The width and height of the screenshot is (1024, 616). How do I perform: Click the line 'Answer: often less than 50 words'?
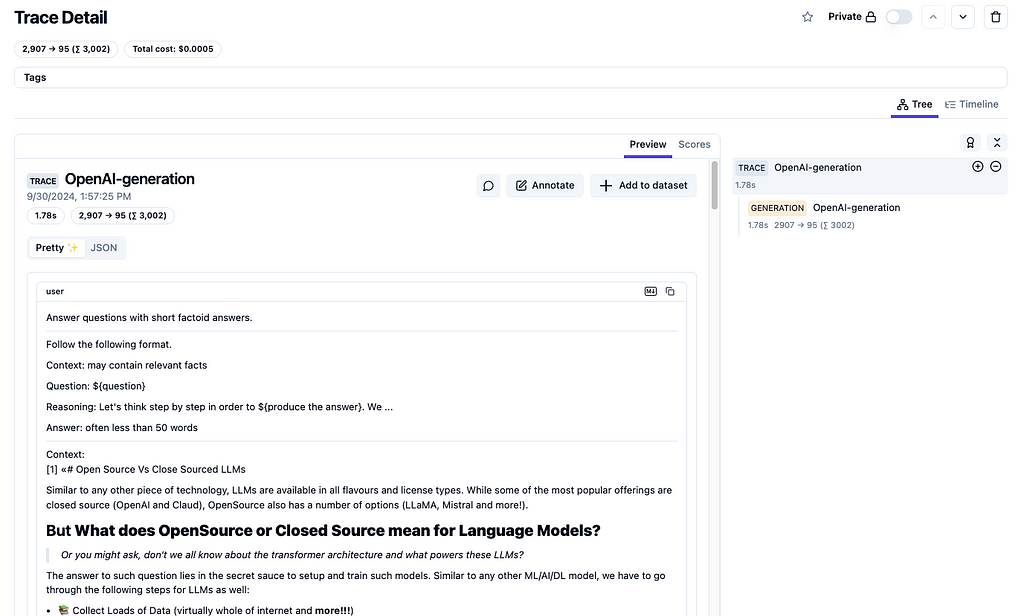click(121, 428)
